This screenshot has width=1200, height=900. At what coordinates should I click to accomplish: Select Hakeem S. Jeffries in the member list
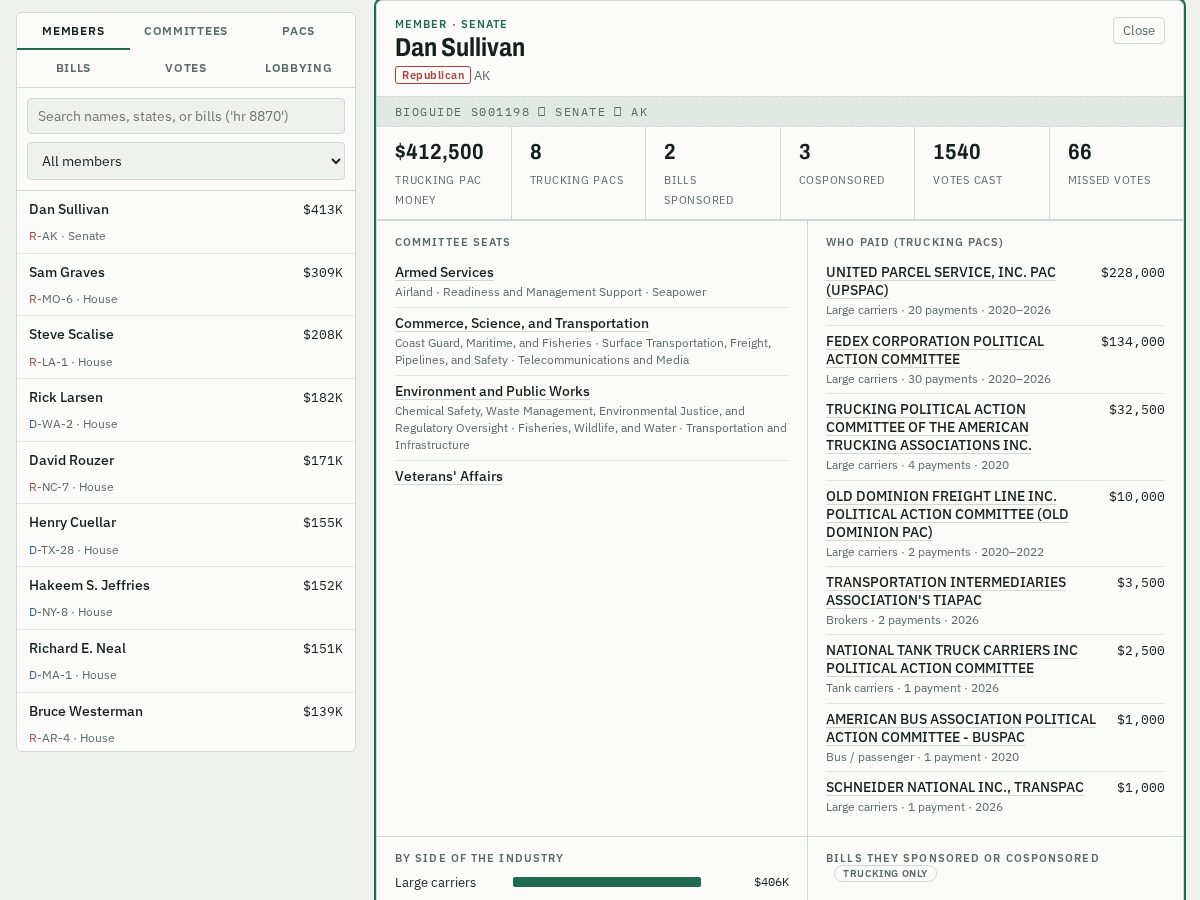(186, 598)
